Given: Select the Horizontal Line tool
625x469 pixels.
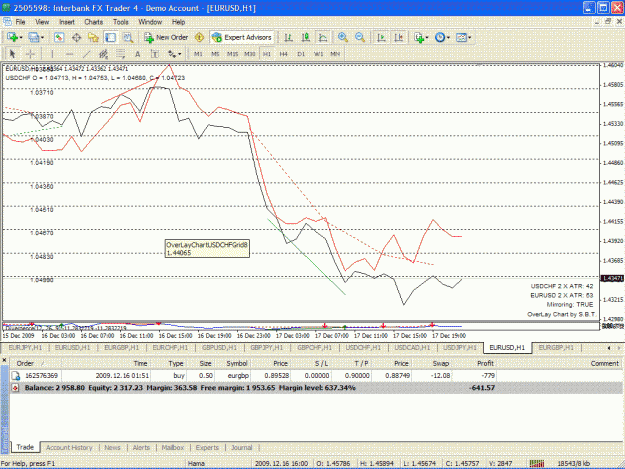Looking at the screenshot, I should 69,54.
